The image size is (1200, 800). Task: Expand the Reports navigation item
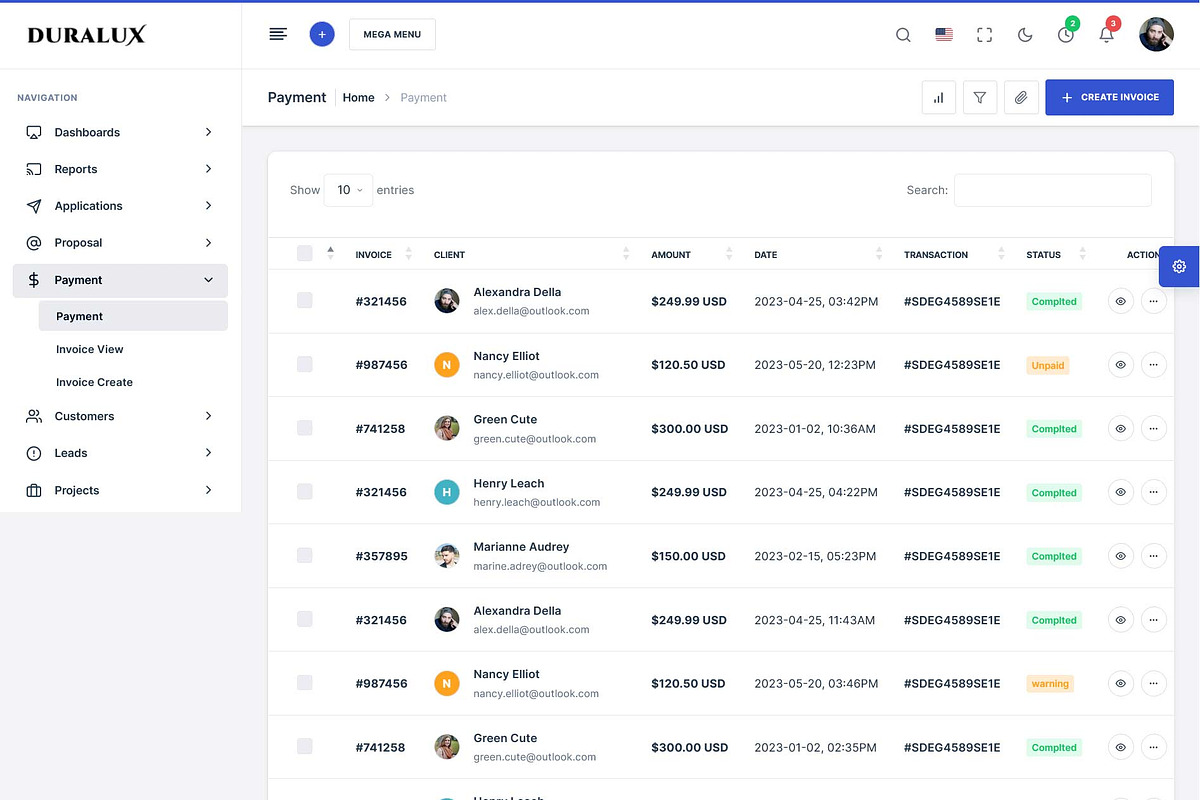coord(120,169)
